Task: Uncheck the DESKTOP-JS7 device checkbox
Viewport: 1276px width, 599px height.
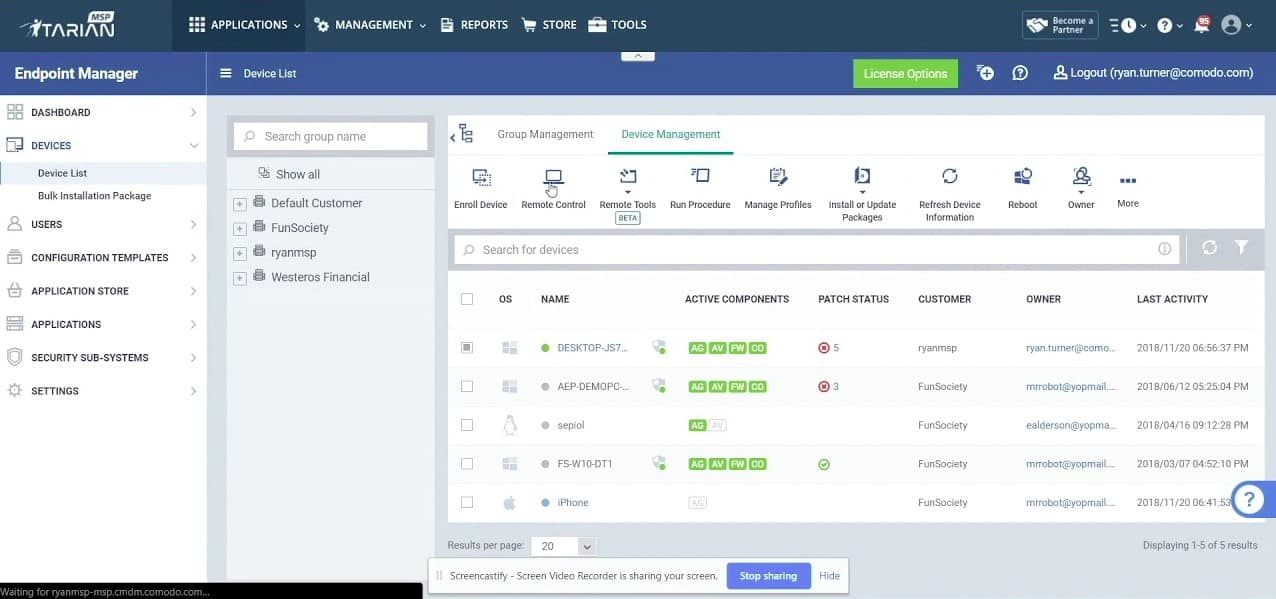Action: point(467,347)
